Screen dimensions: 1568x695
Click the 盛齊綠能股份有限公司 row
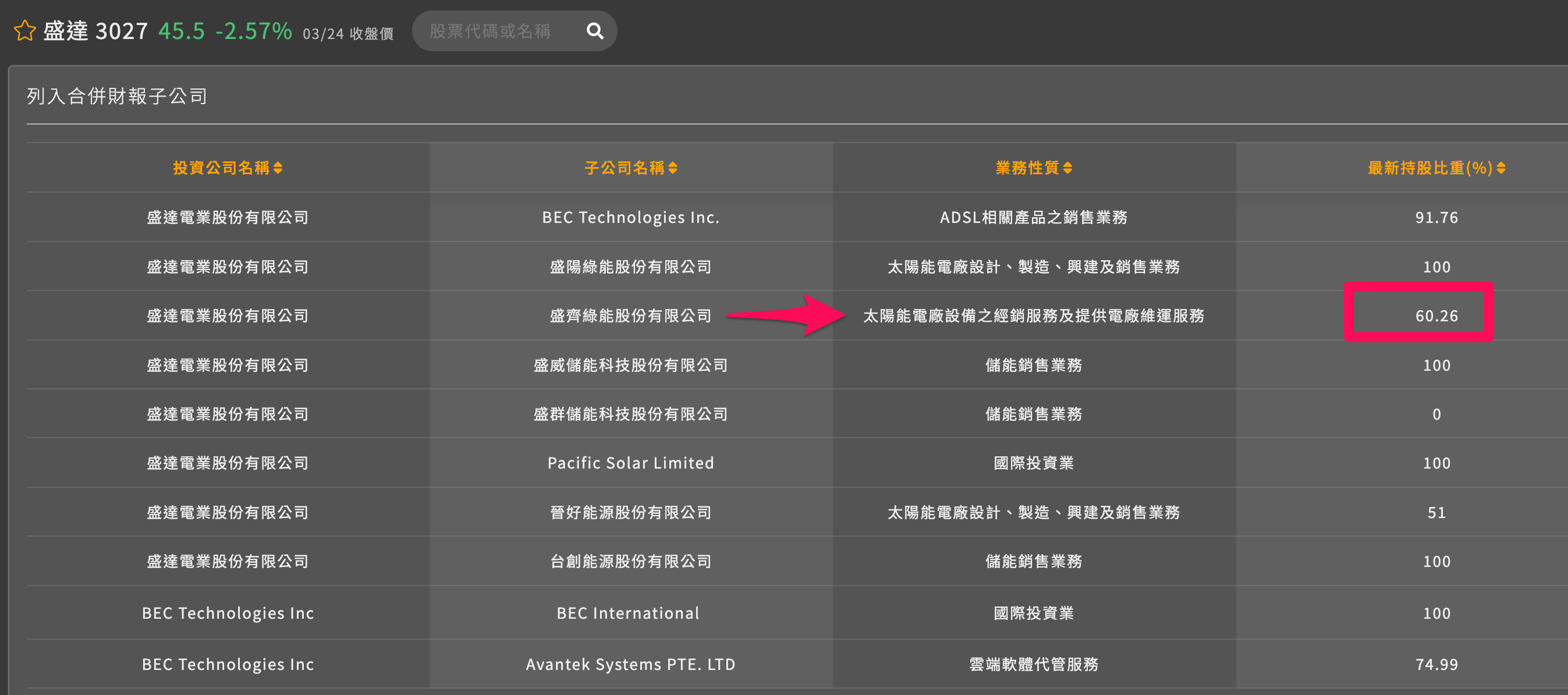click(x=630, y=316)
